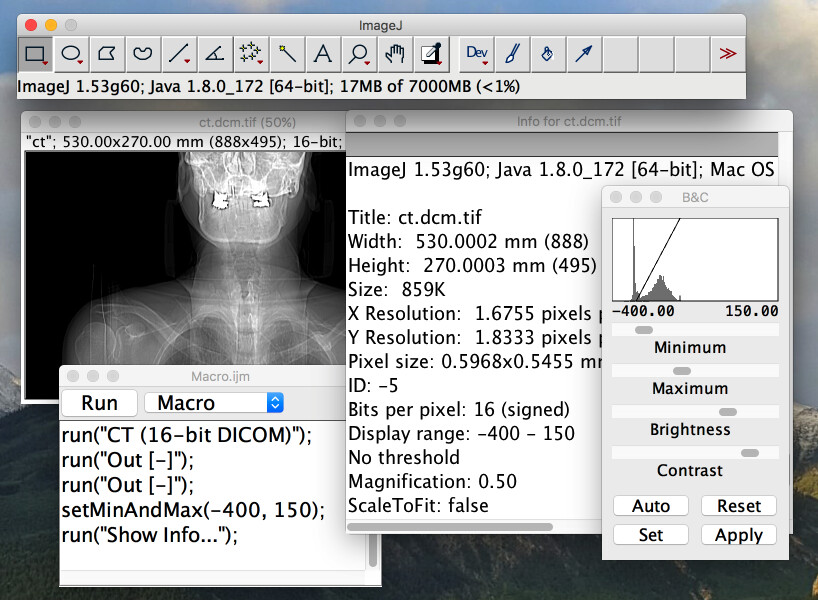Adjust the Brightness slider
The image size is (818, 600).
(x=727, y=411)
